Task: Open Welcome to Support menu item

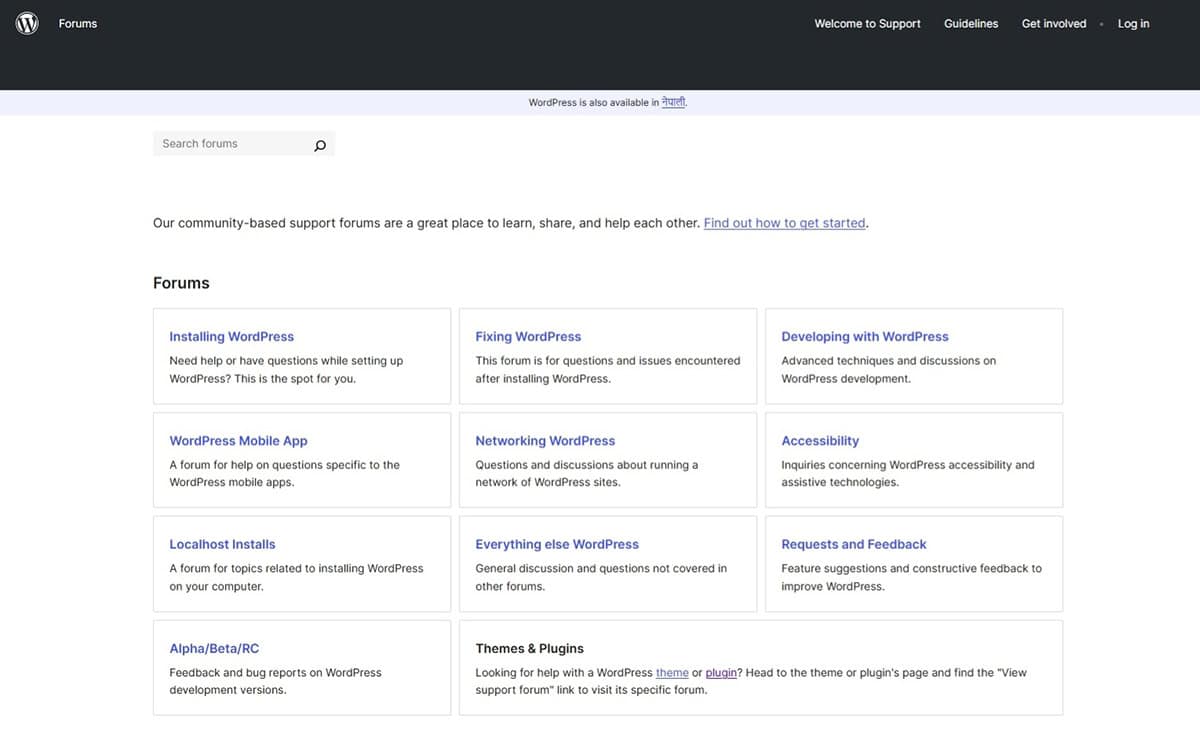Action: pos(867,23)
